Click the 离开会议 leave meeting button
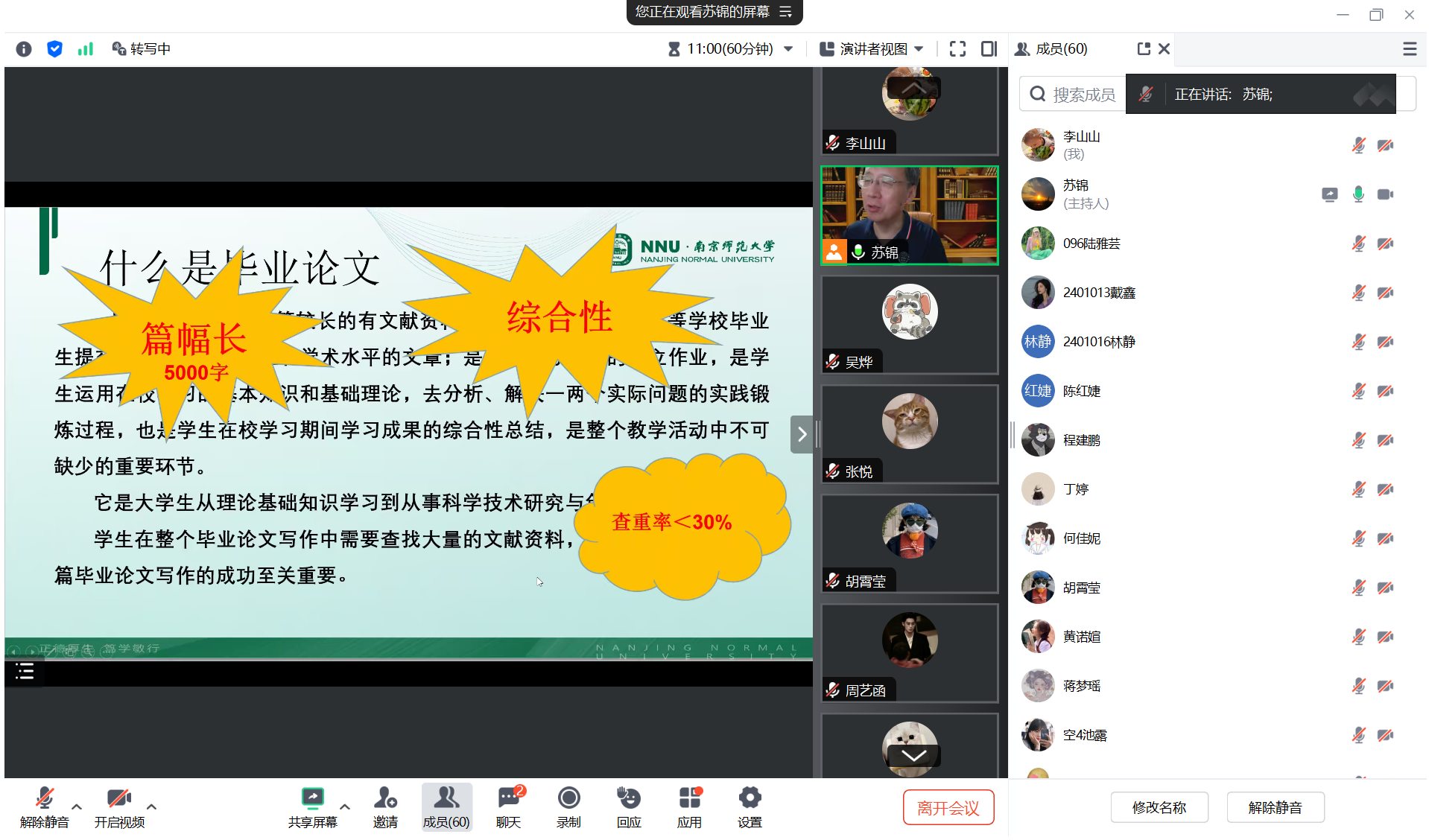 tap(948, 808)
